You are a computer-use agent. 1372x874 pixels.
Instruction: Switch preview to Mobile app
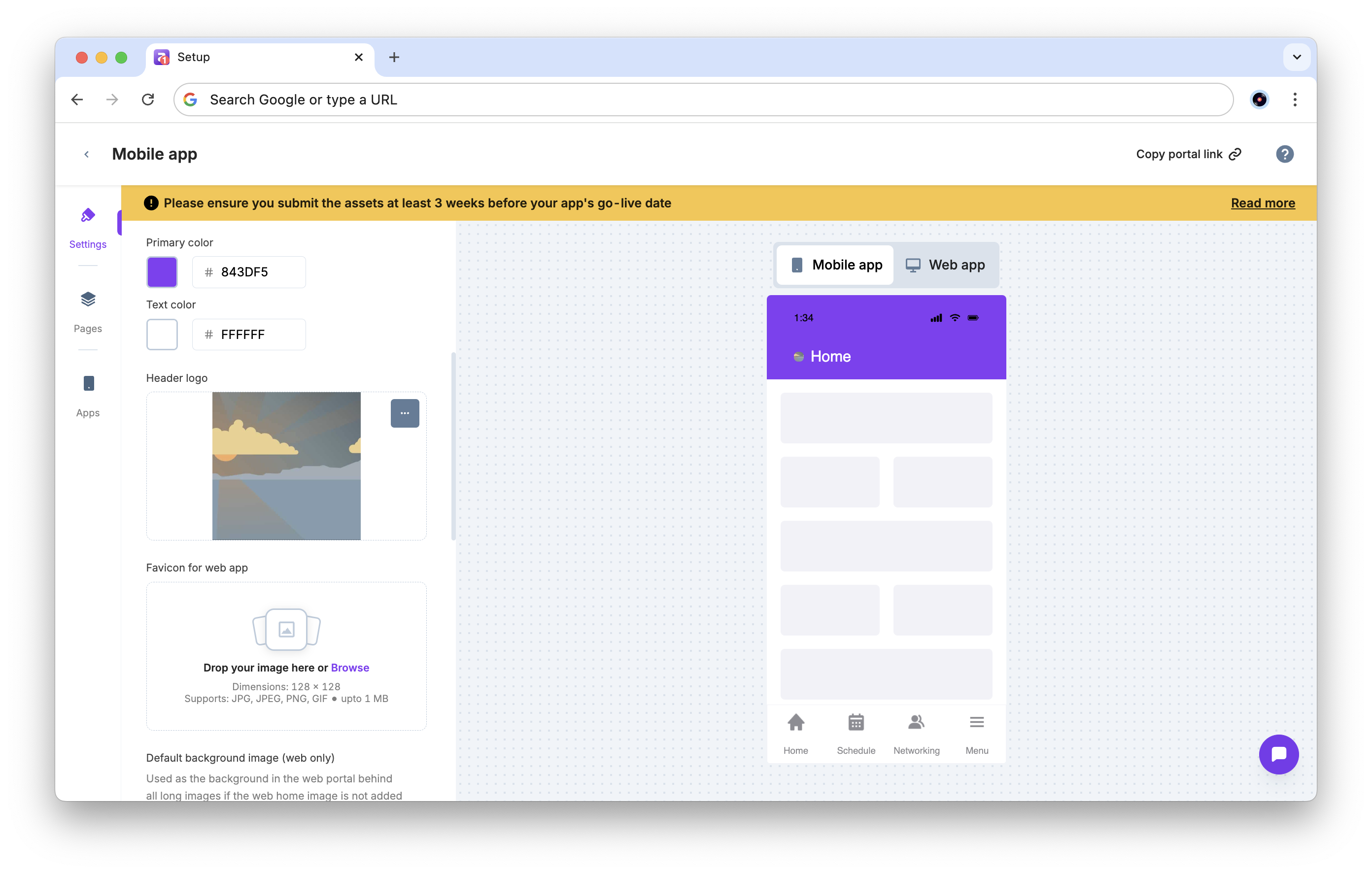coord(836,265)
